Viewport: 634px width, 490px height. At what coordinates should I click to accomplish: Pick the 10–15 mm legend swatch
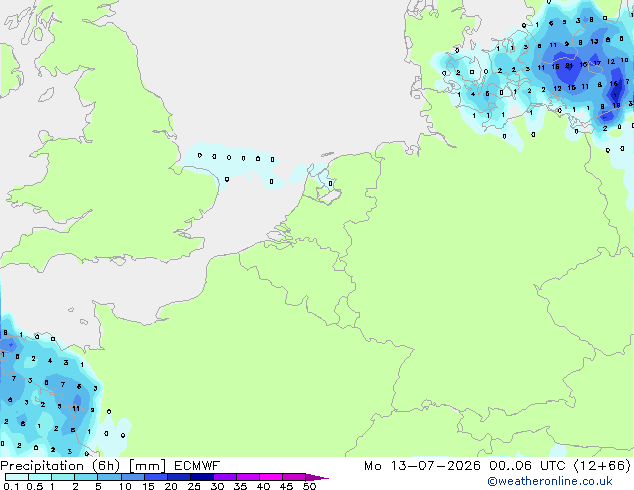[x=133, y=477]
